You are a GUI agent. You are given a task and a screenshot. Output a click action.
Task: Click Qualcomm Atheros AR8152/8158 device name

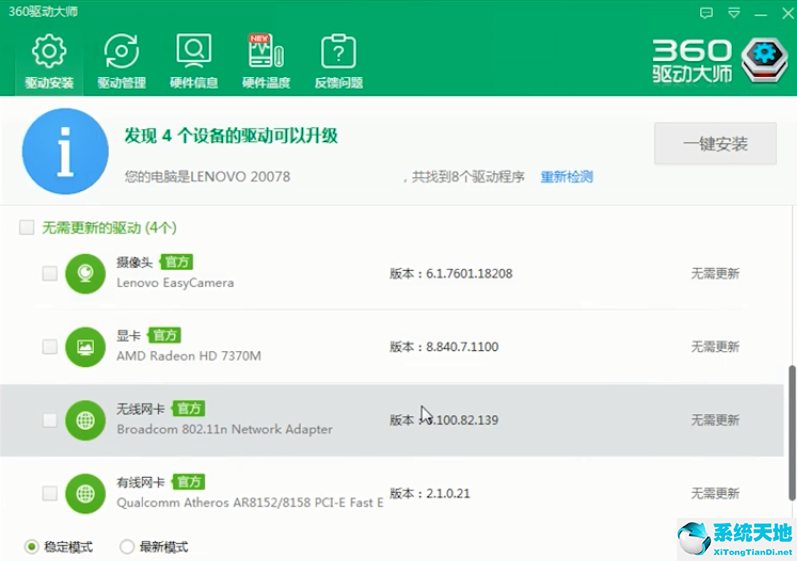pyautogui.click(x=250, y=503)
